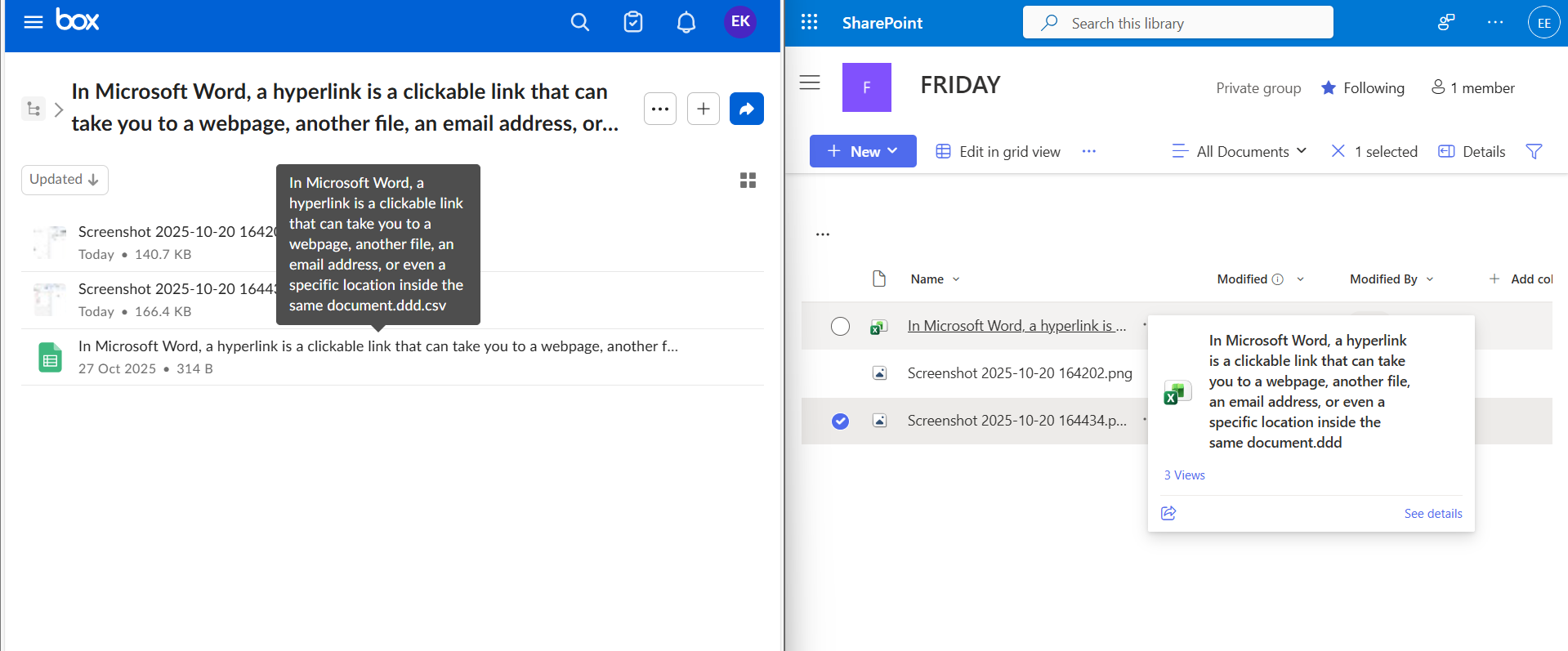
Task: Open the Box search icon
Action: pos(580,22)
